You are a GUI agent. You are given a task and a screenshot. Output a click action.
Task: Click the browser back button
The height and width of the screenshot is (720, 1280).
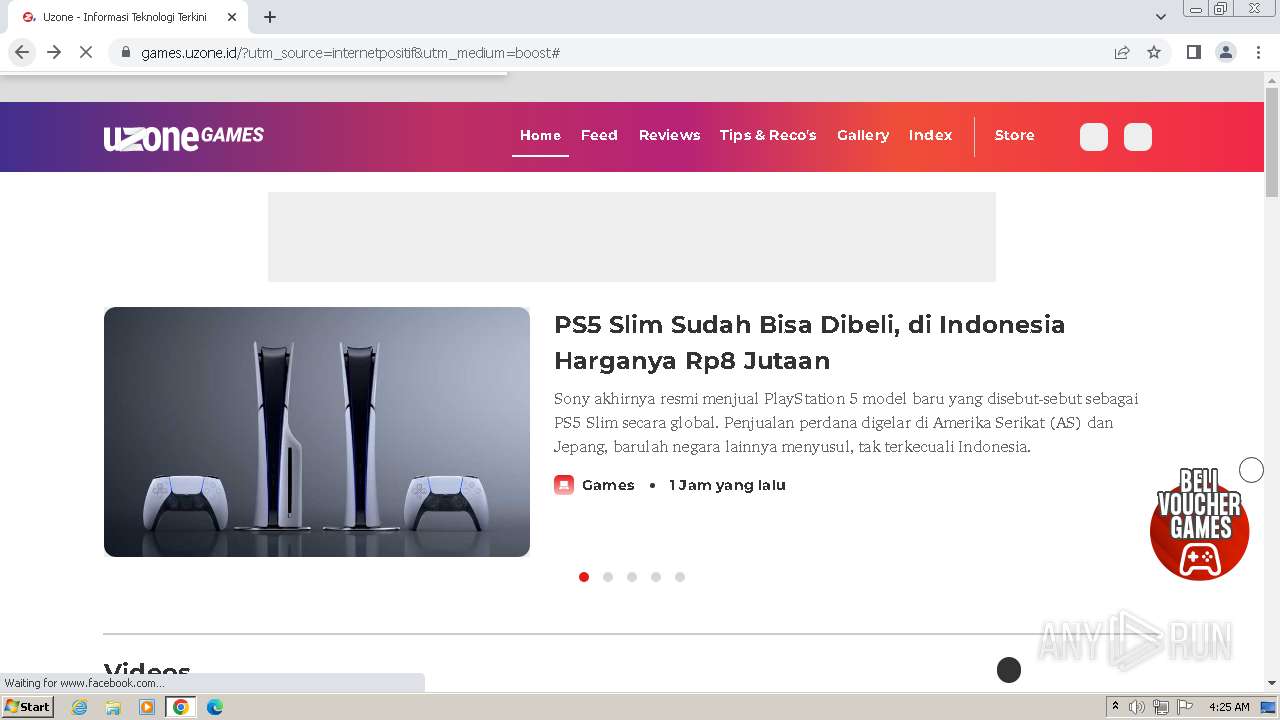pyautogui.click(x=22, y=52)
